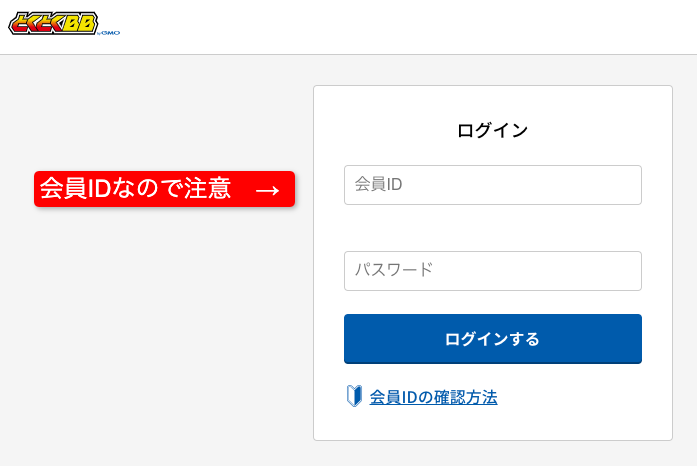Focus the 会員ID input field
The width and height of the screenshot is (697, 466).
tap(493, 185)
